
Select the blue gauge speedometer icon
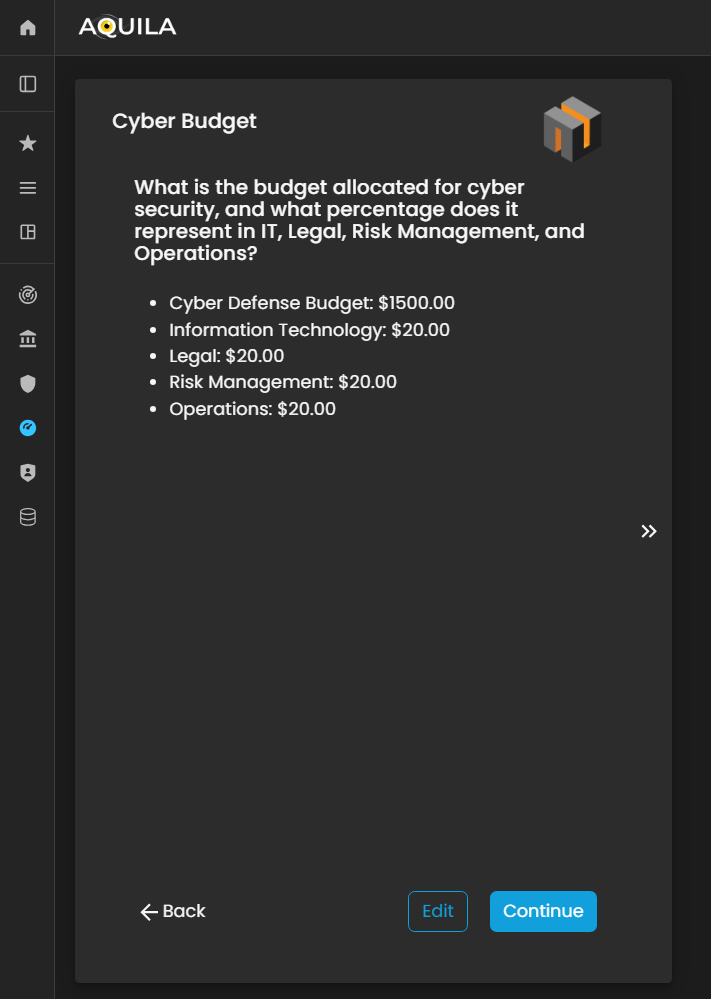point(28,428)
